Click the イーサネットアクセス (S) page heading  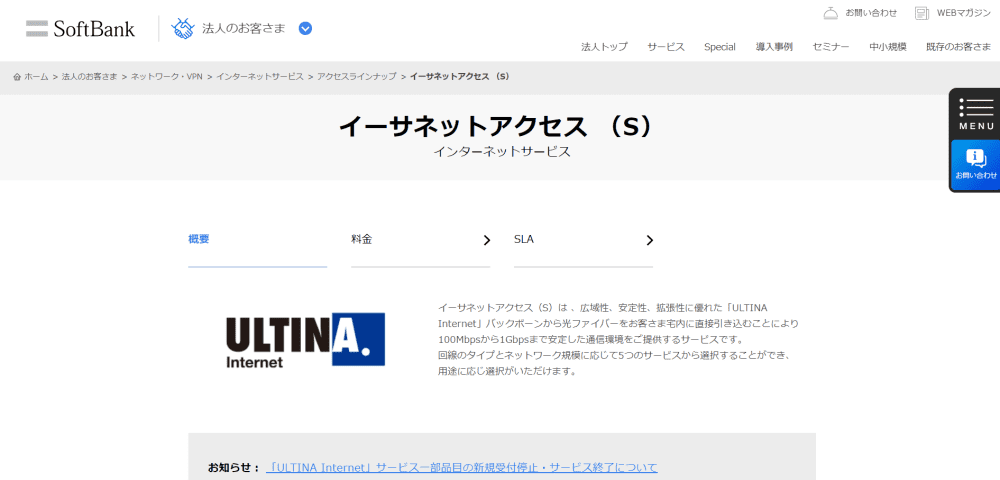(x=496, y=127)
